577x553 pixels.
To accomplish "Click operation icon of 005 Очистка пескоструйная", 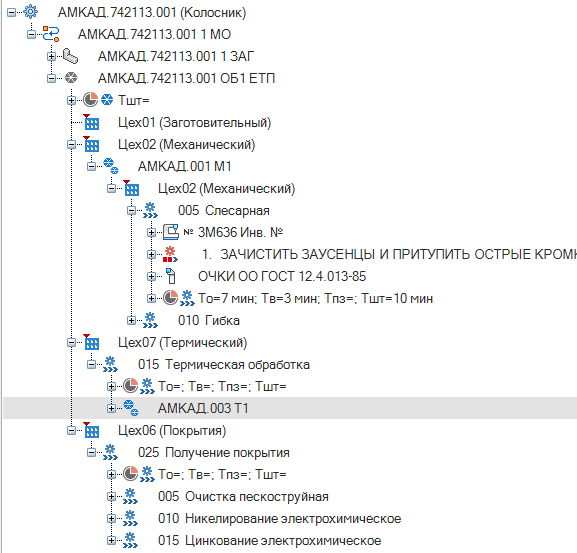I will tap(130, 496).
